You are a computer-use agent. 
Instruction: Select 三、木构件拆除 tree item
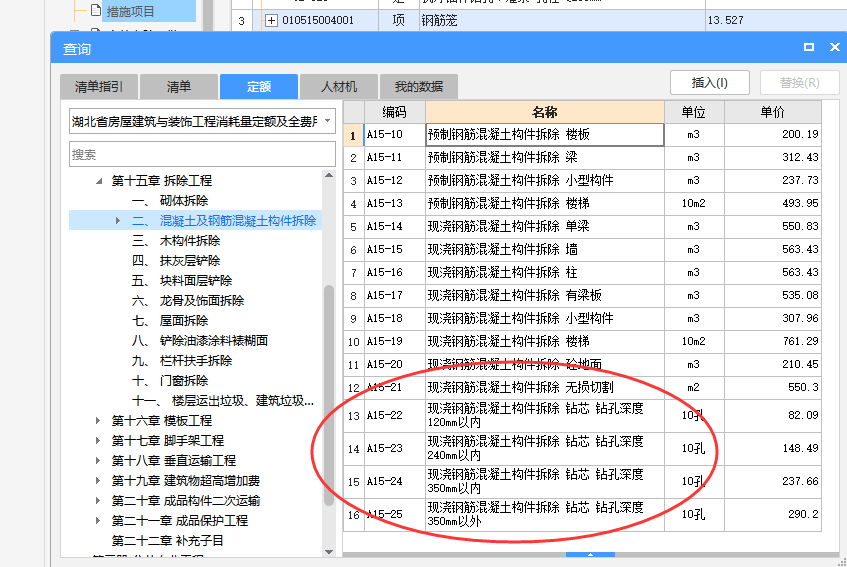coord(176,241)
